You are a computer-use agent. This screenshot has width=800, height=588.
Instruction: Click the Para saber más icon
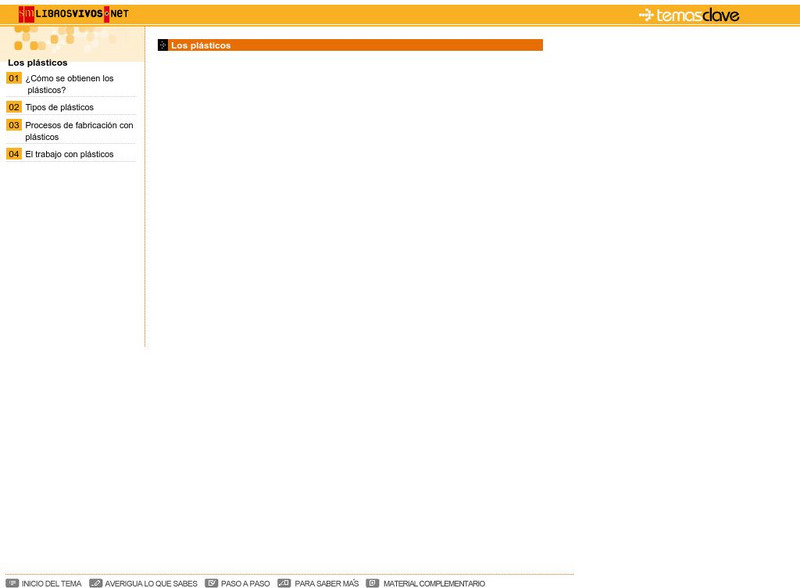pyautogui.click(x=284, y=583)
